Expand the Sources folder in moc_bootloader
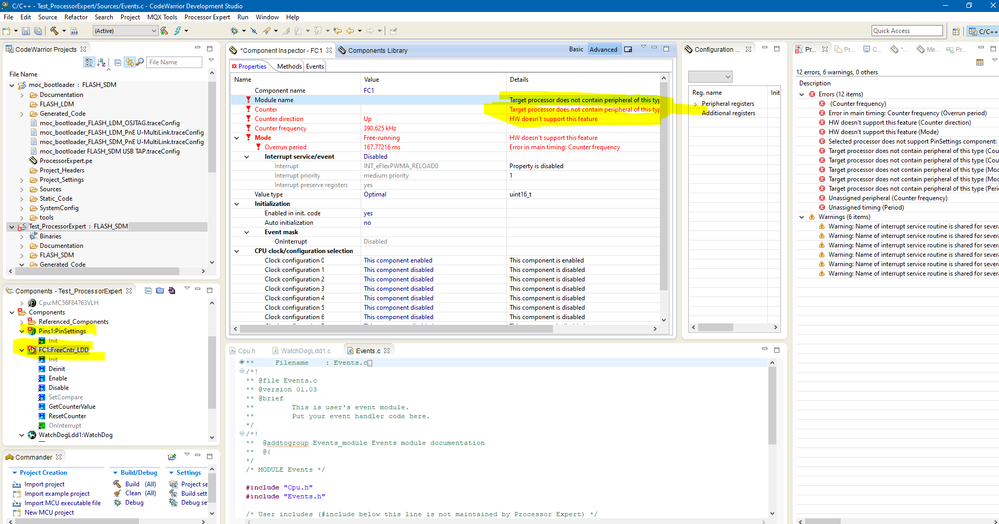Screen dimensions: 999x524 pyautogui.click(x=22, y=189)
